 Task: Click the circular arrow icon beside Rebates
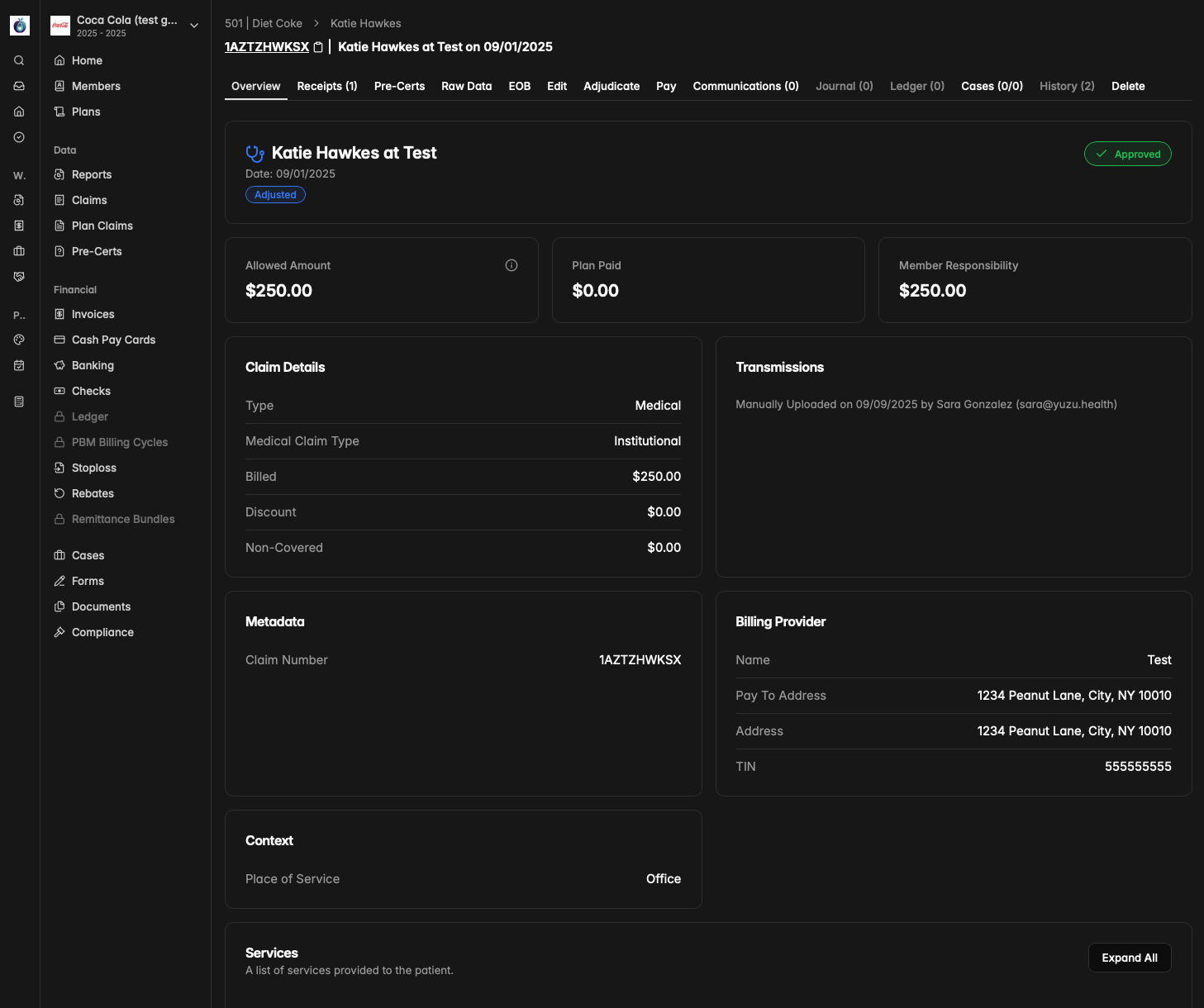coord(59,493)
